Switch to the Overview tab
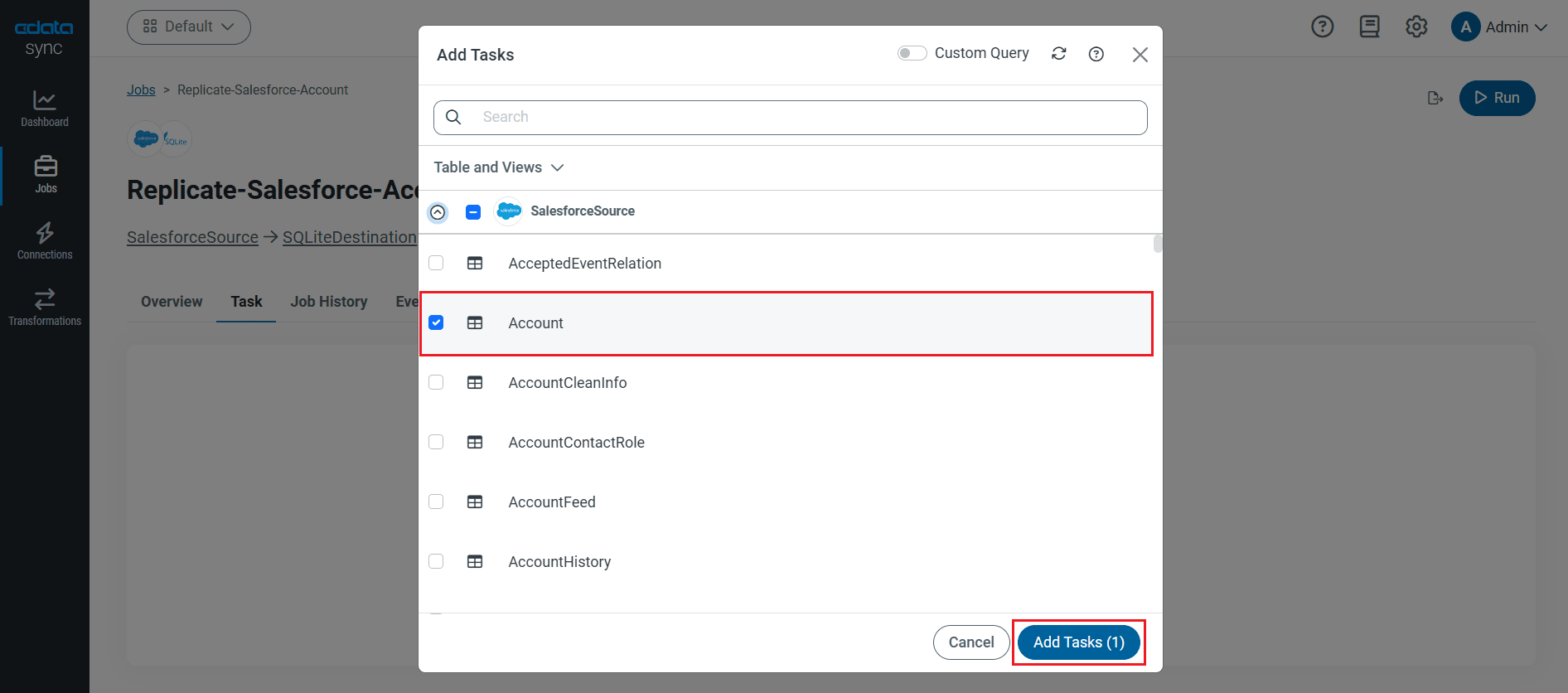The width and height of the screenshot is (1568, 693). [x=172, y=302]
